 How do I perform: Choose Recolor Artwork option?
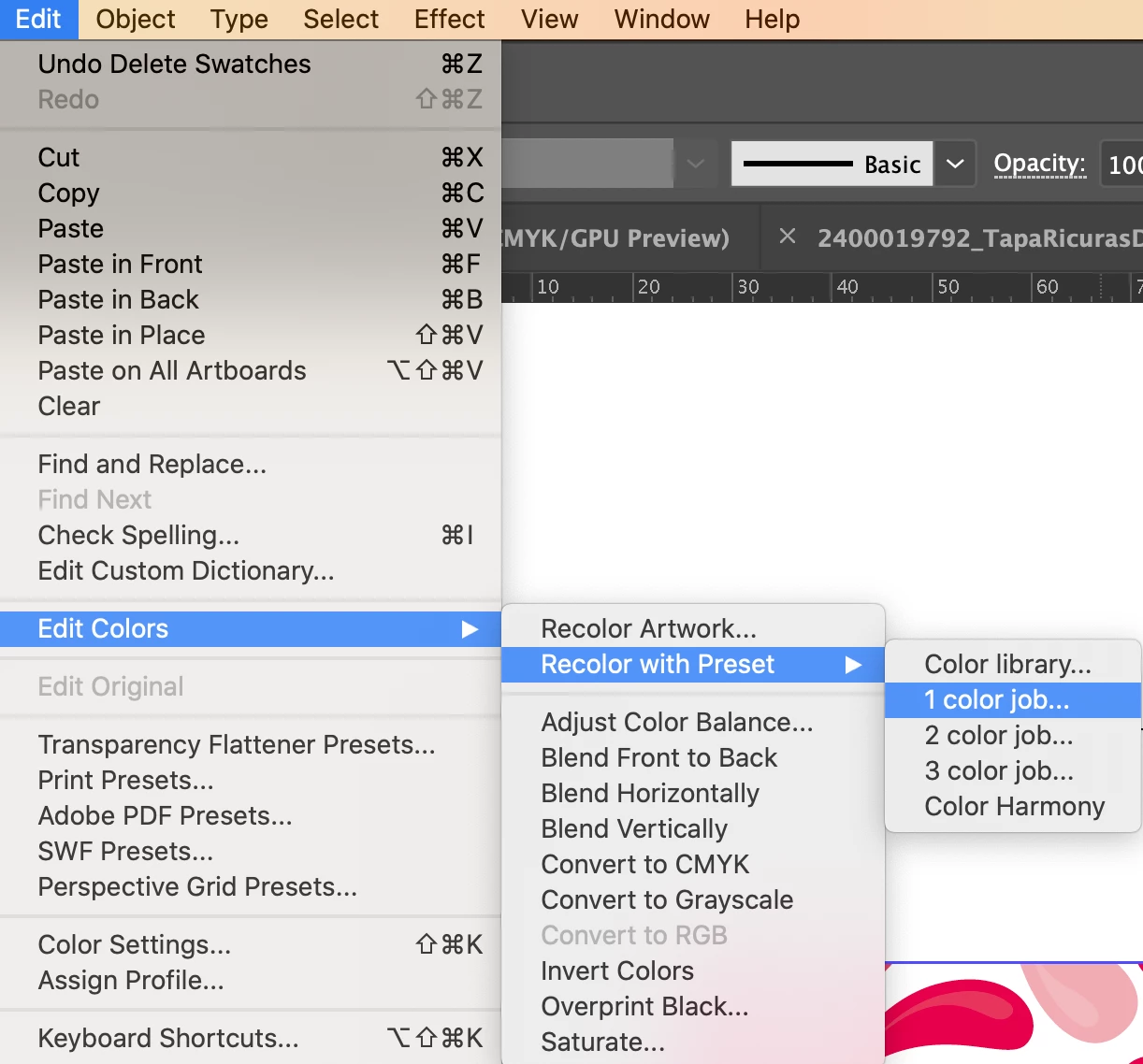[x=693, y=628]
